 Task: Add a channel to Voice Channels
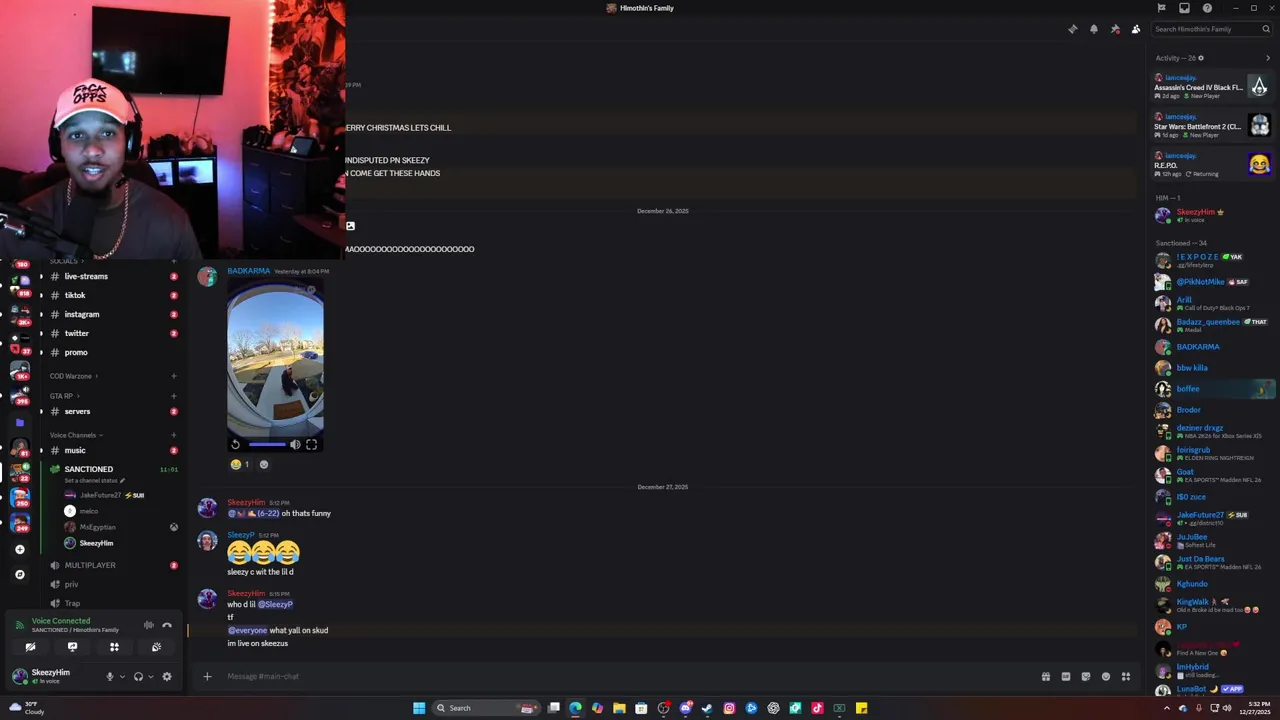click(x=174, y=435)
